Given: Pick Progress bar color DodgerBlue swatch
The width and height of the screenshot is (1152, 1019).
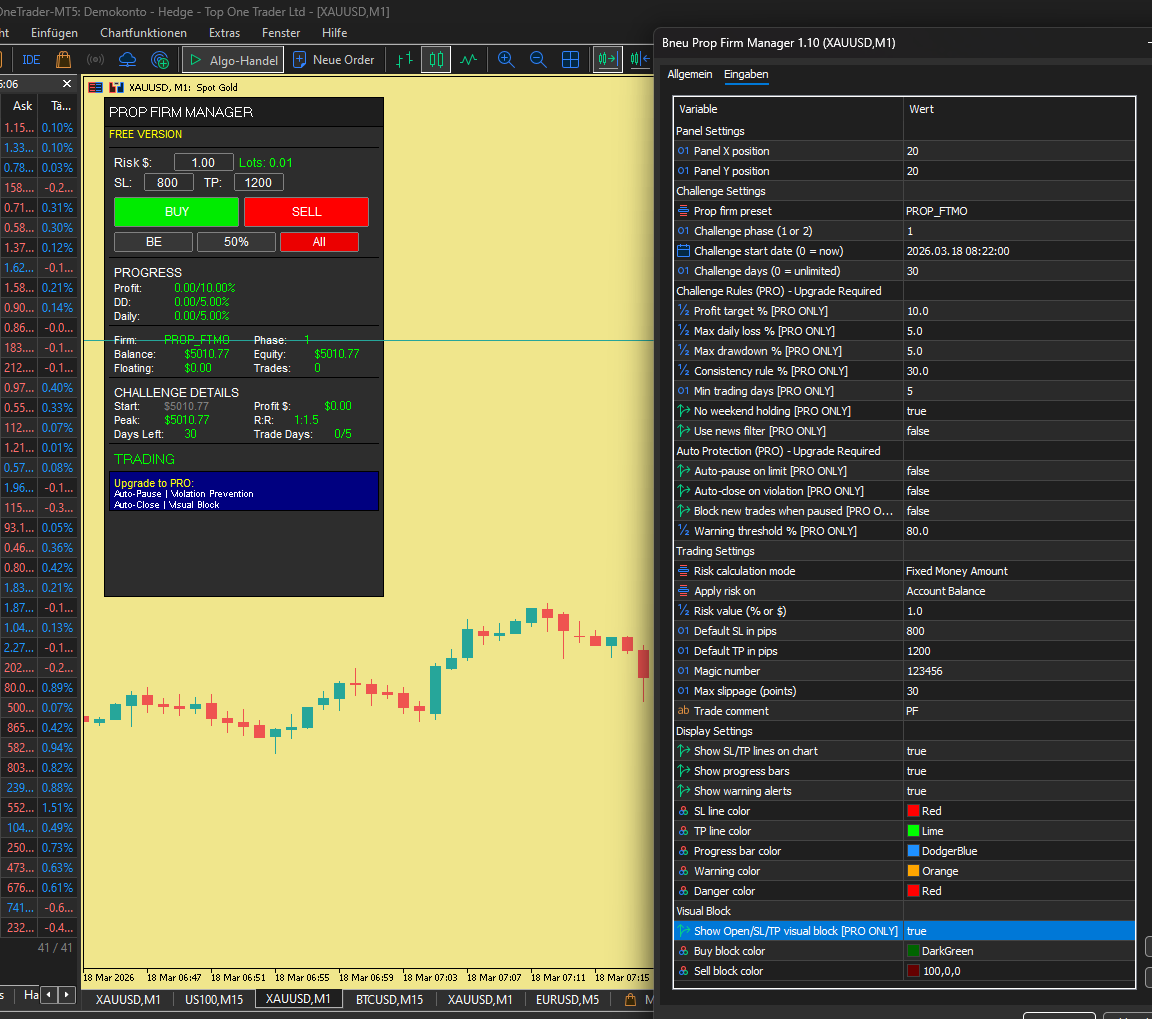Looking at the screenshot, I should coord(913,851).
